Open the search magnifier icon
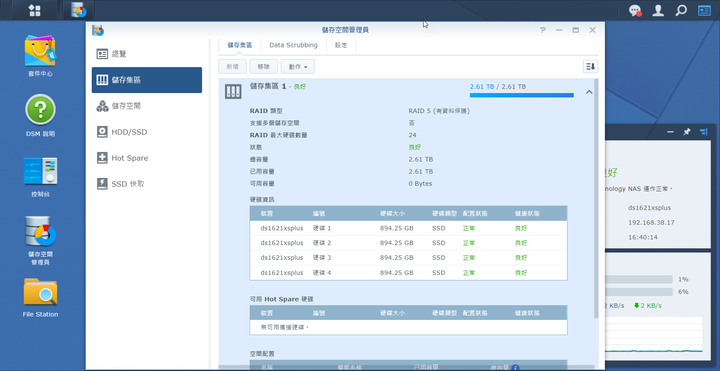Screen dimensions: 720x371 coord(681,11)
